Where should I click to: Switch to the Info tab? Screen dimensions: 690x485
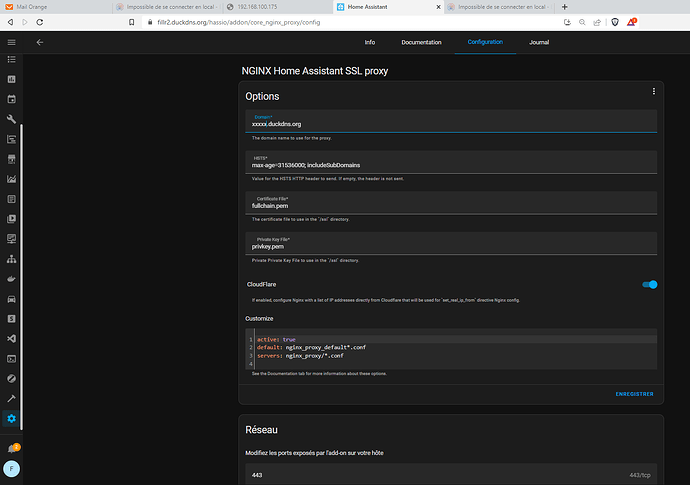click(370, 42)
